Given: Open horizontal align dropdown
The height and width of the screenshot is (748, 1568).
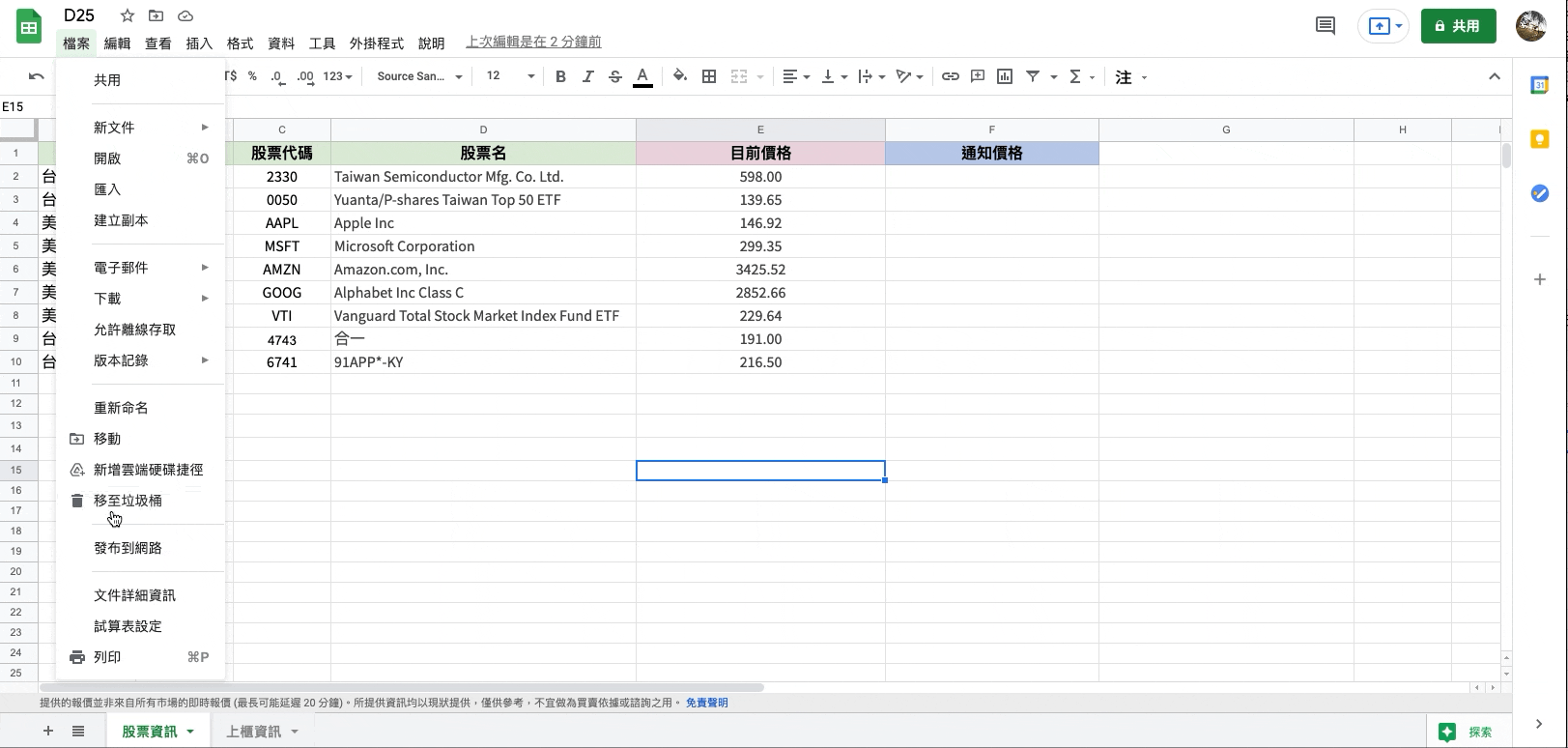Looking at the screenshot, I should 795,76.
